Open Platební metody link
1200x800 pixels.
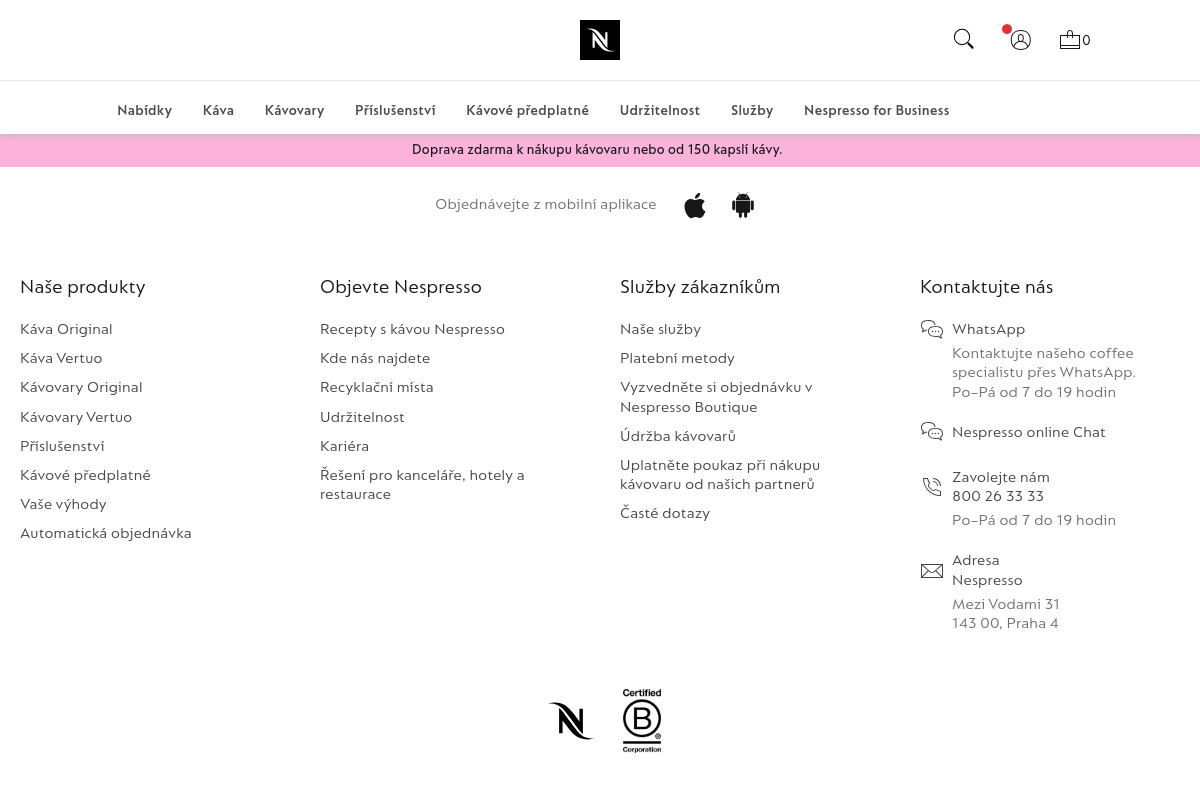pos(677,358)
